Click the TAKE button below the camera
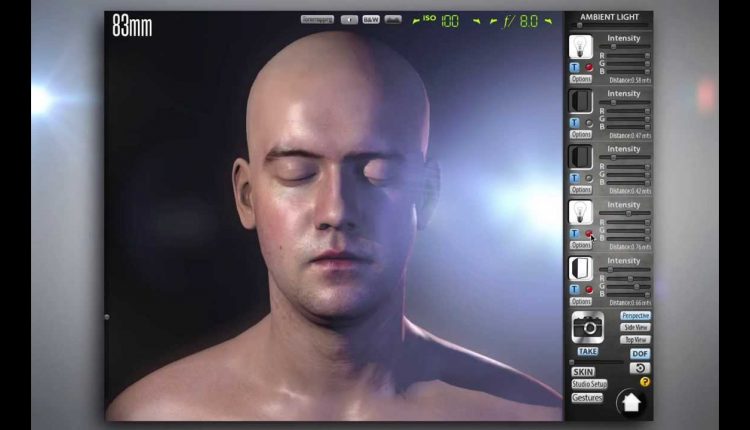The width and height of the screenshot is (750, 430). click(588, 352)
